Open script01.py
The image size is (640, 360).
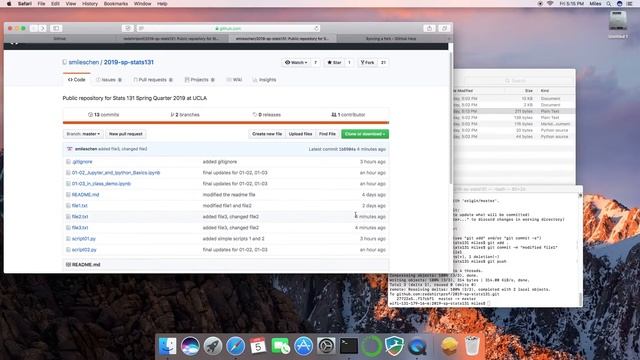pos(84,239)
